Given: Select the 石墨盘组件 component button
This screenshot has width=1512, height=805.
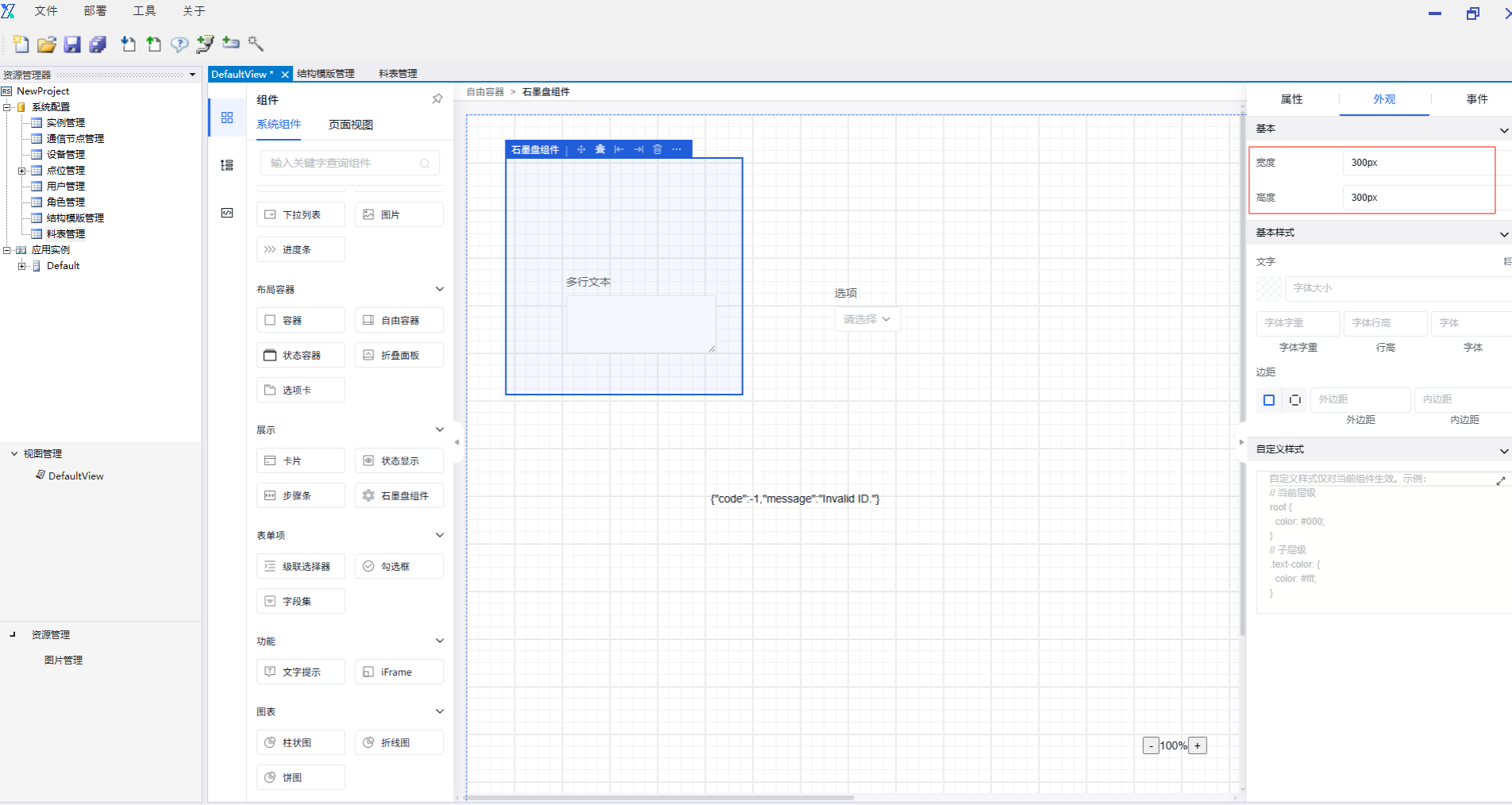Looking at the screenshot, I should (399, 495).
